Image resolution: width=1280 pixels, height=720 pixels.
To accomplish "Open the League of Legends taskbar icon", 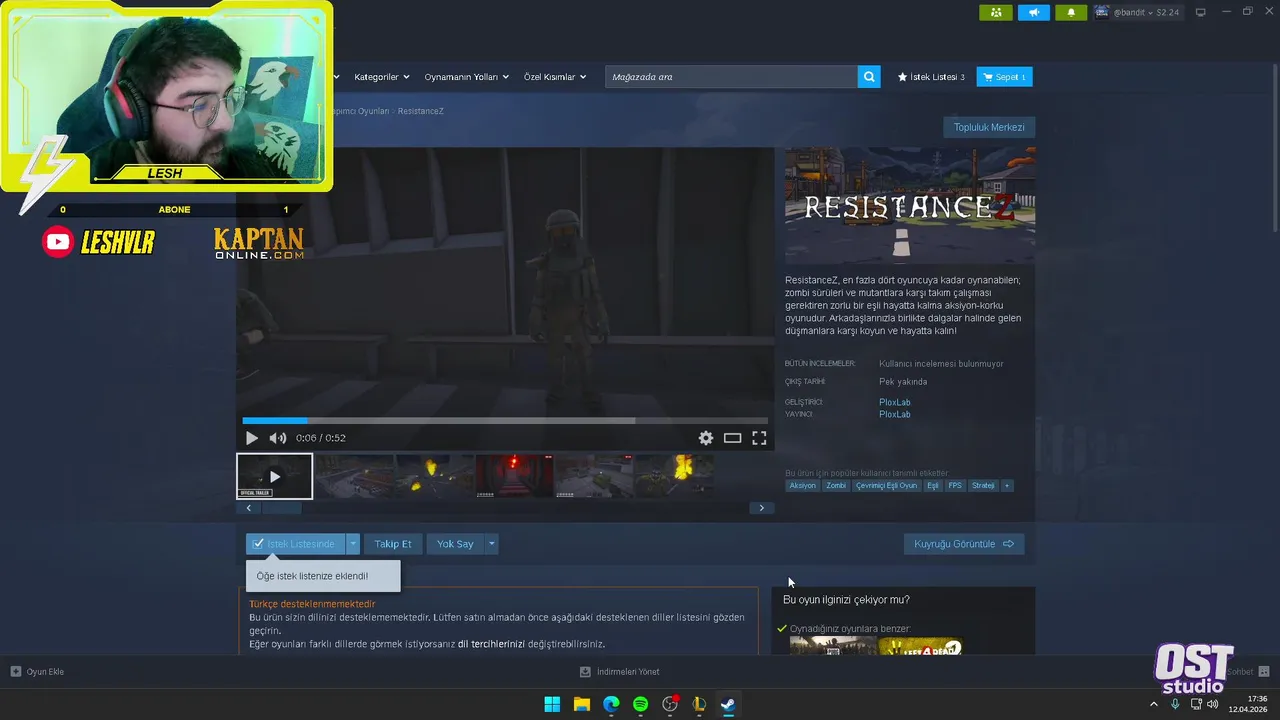I will coord(699,704).
